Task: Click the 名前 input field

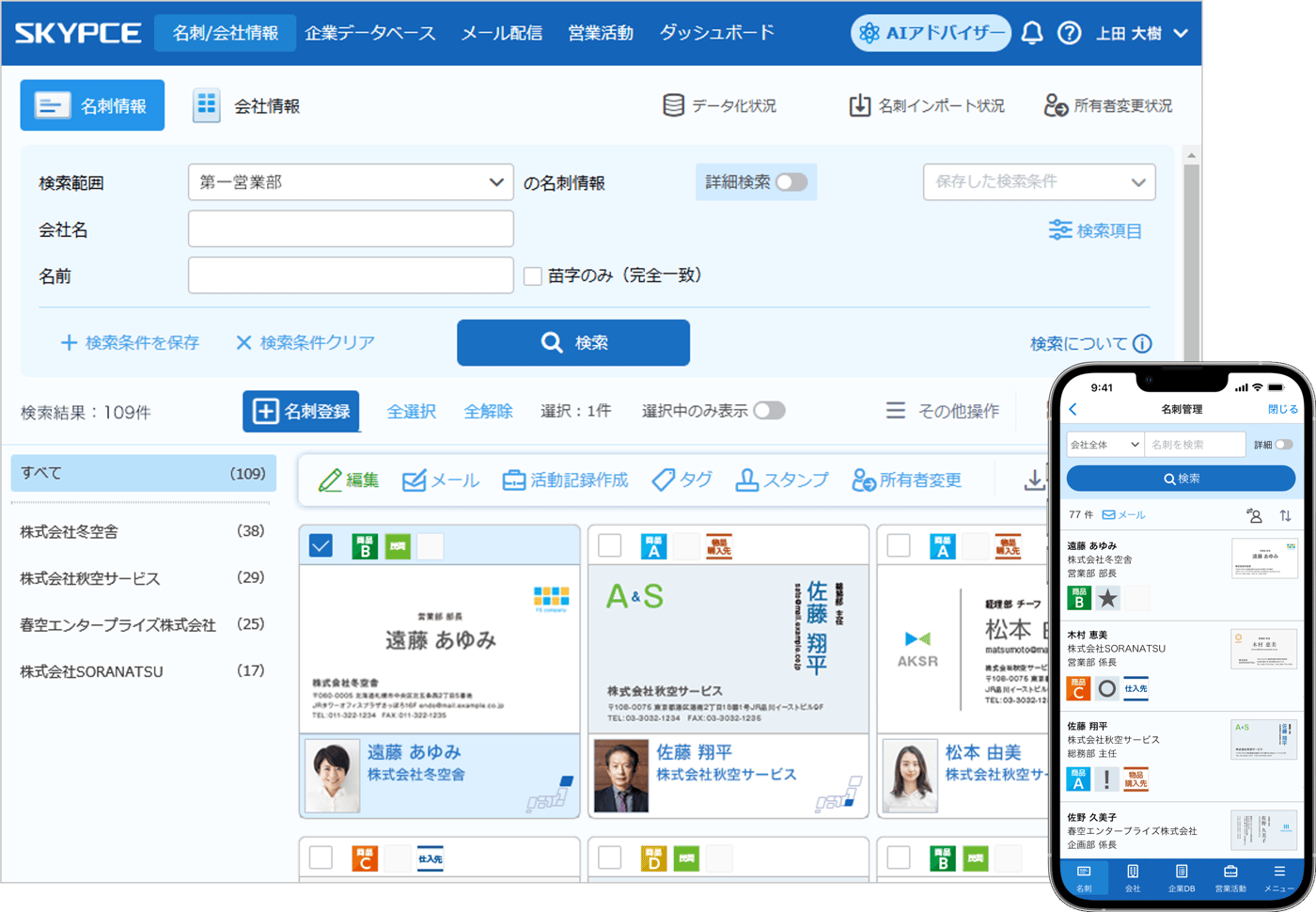Action: [x=351, y=275]
